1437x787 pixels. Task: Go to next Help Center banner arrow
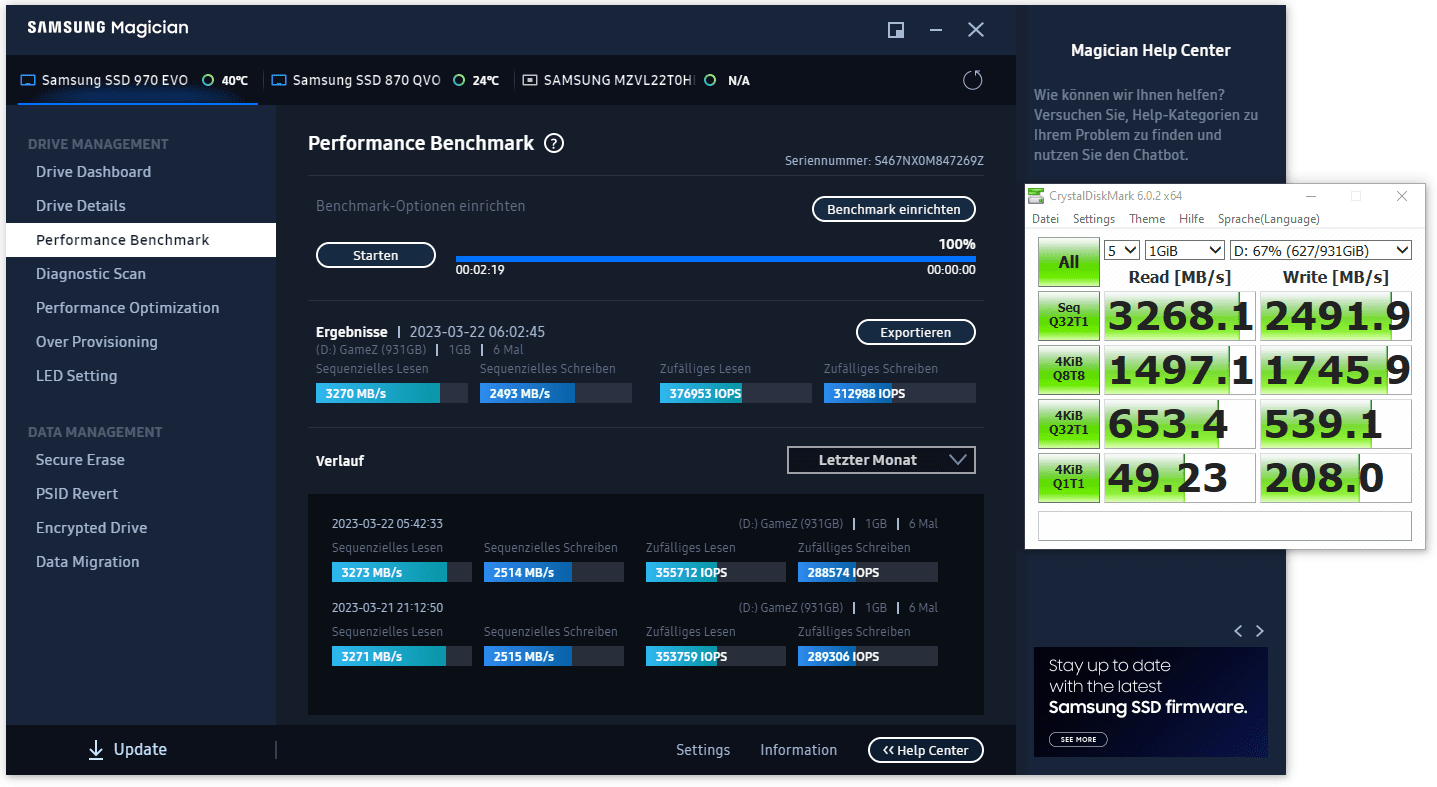[1260, 631]
